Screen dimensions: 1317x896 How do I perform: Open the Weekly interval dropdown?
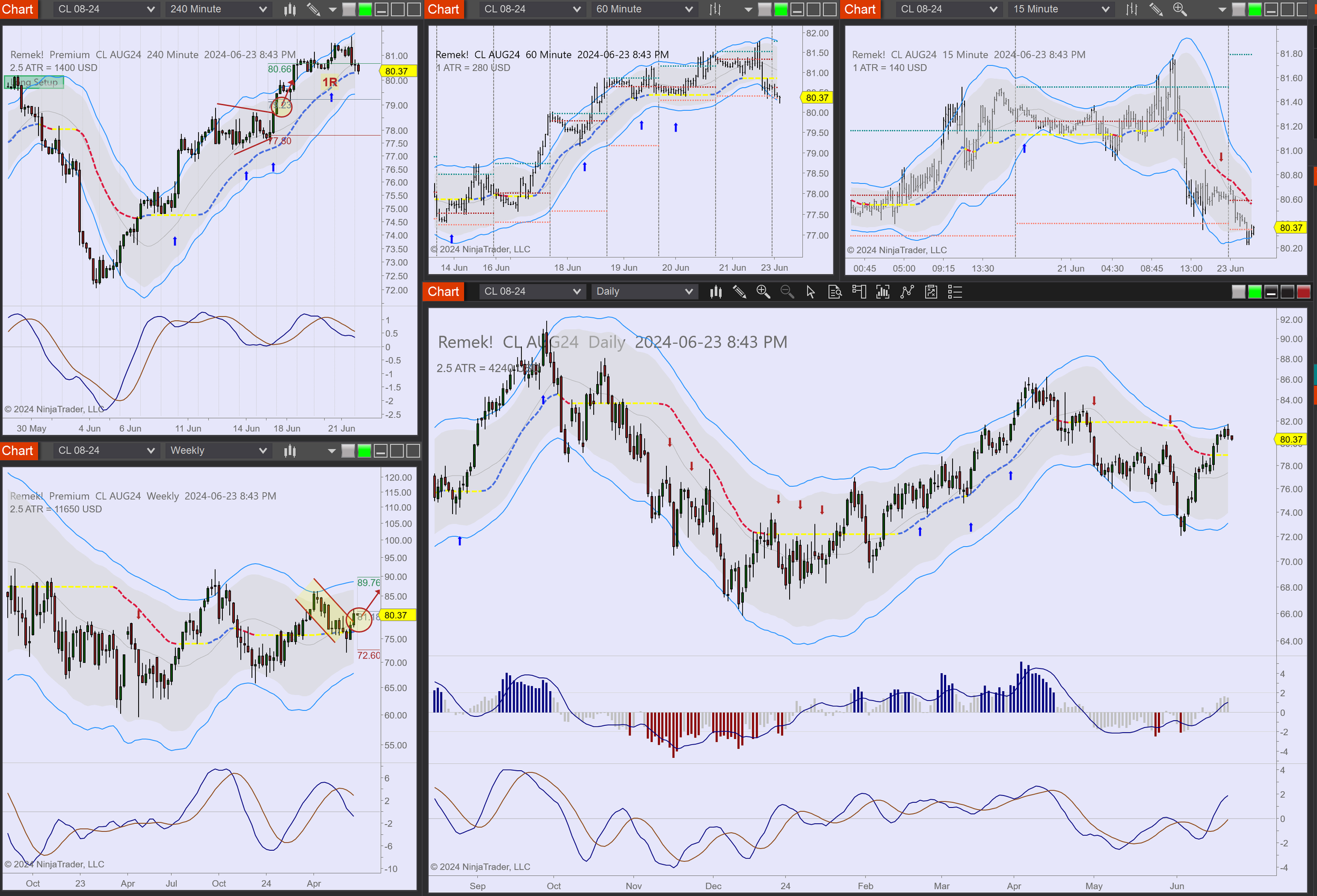click(x=218, y=450)
